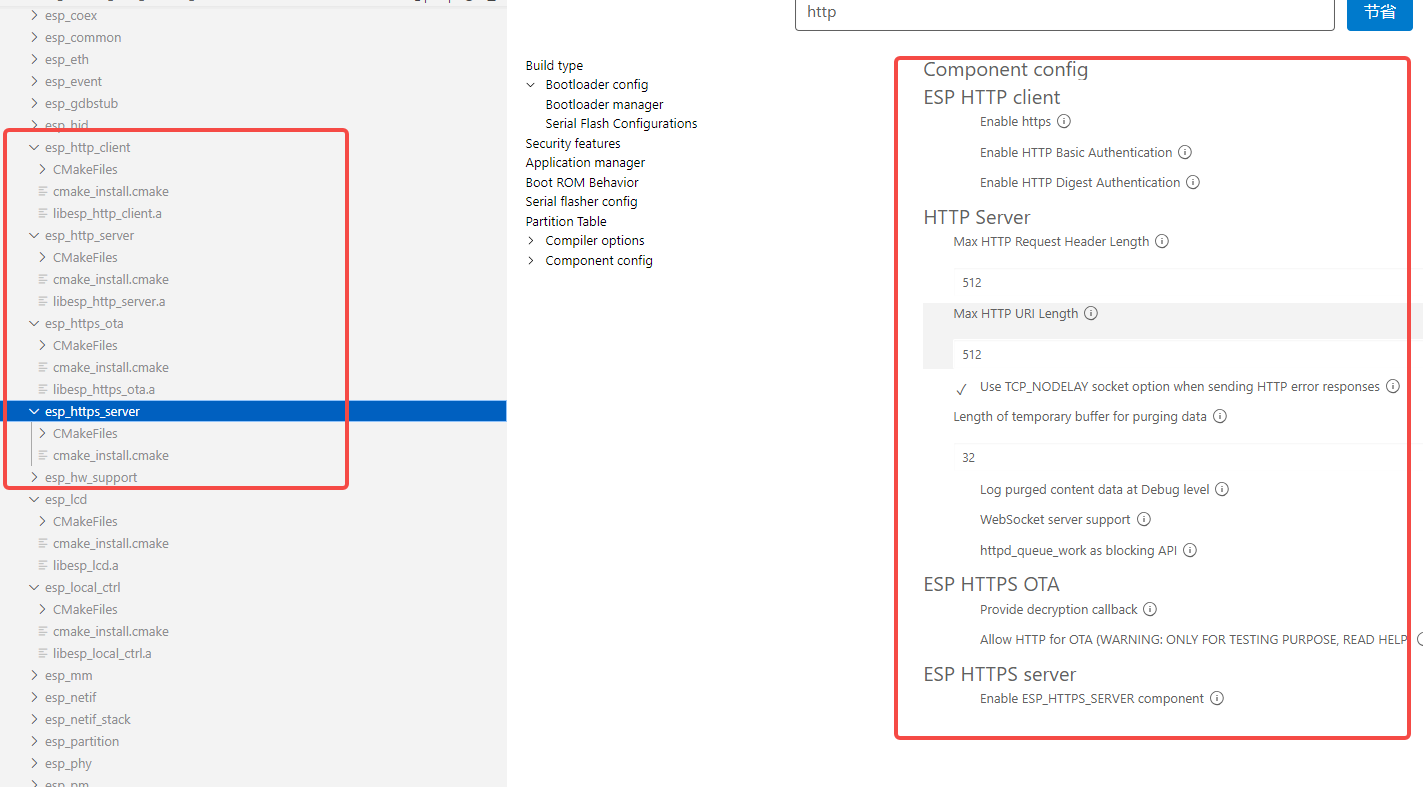This screenshot has width=1423, height=787.
Task: Open libesp_https_ota.a file
Action: [103, 389]
